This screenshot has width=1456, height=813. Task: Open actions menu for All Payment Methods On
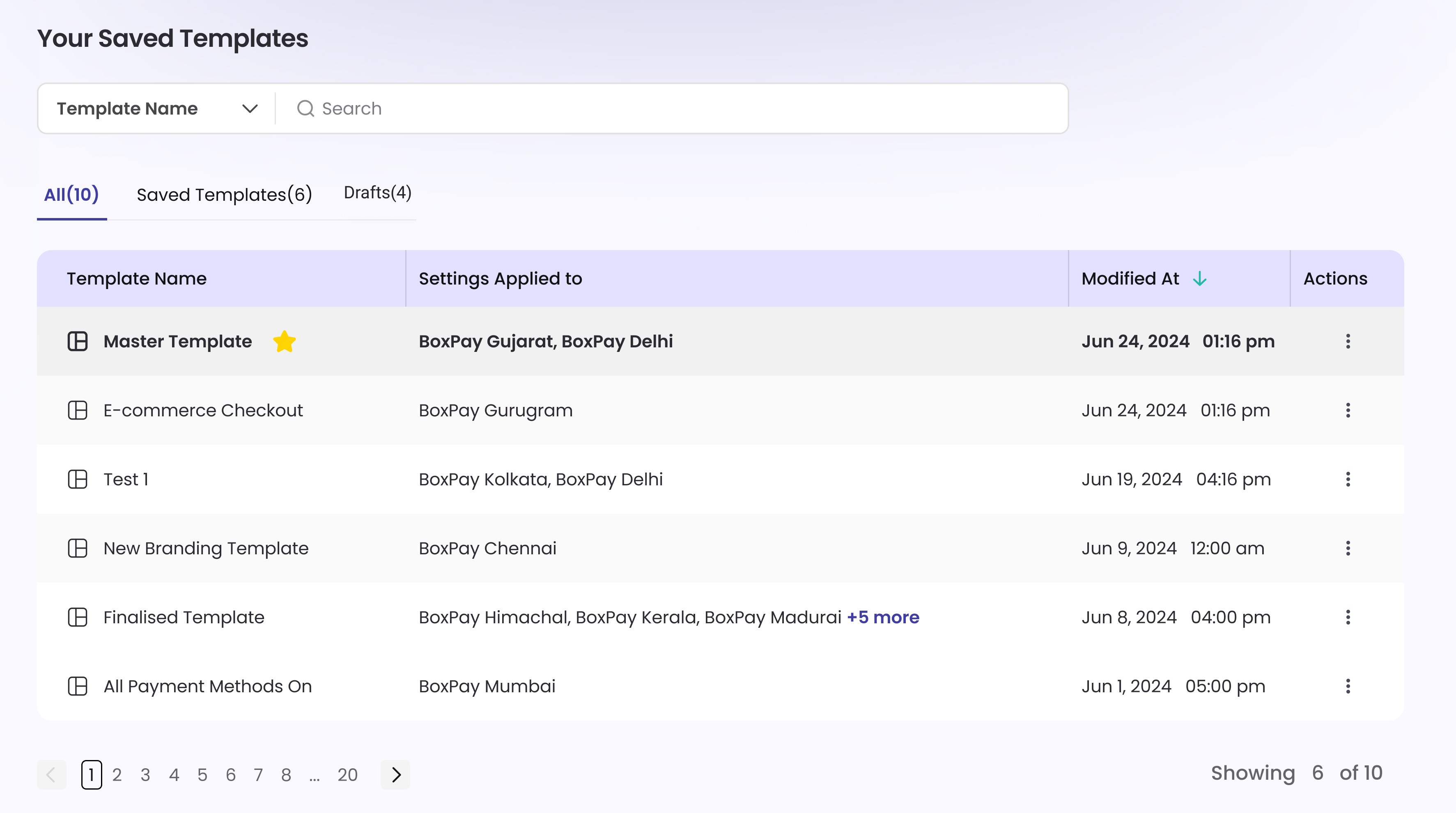[1348, 686]
